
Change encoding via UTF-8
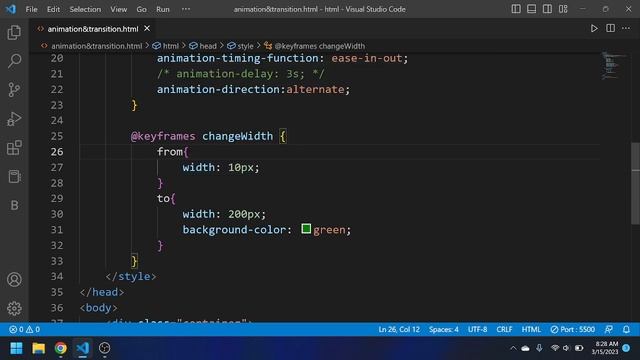[x=478, y=329]
